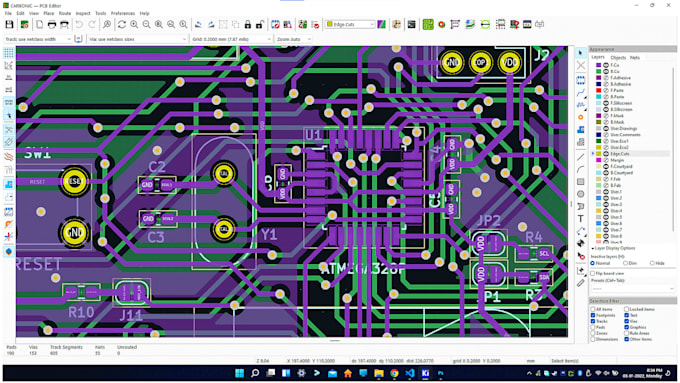Viewport: 680px width, 383px height.
Task: Check All items in Selection Filter
Action: coord(593,309)
